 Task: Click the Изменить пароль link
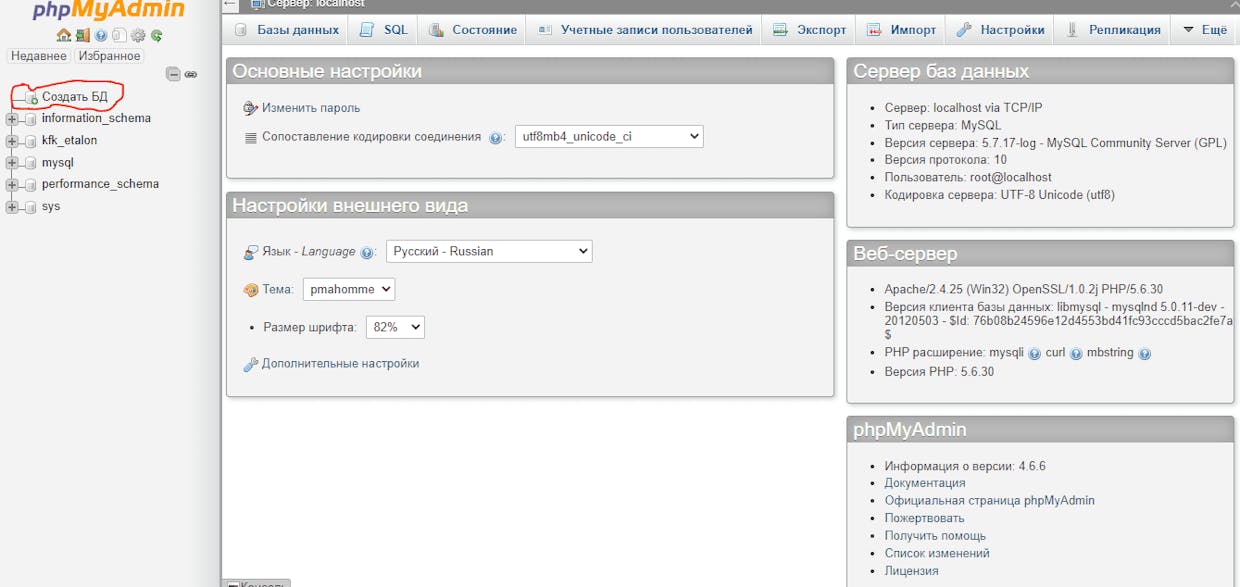point(311,108)
